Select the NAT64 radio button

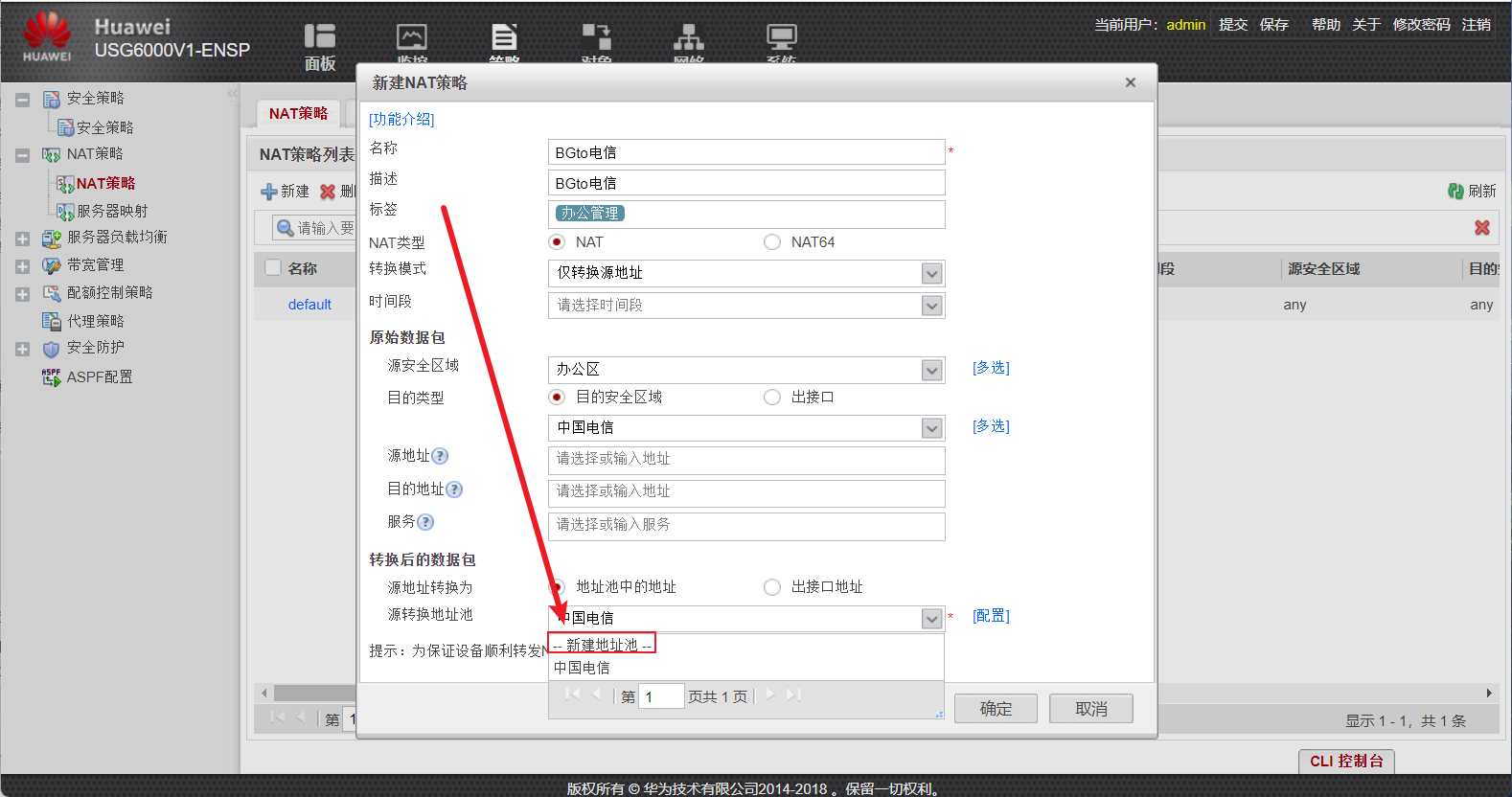(772, 242)
